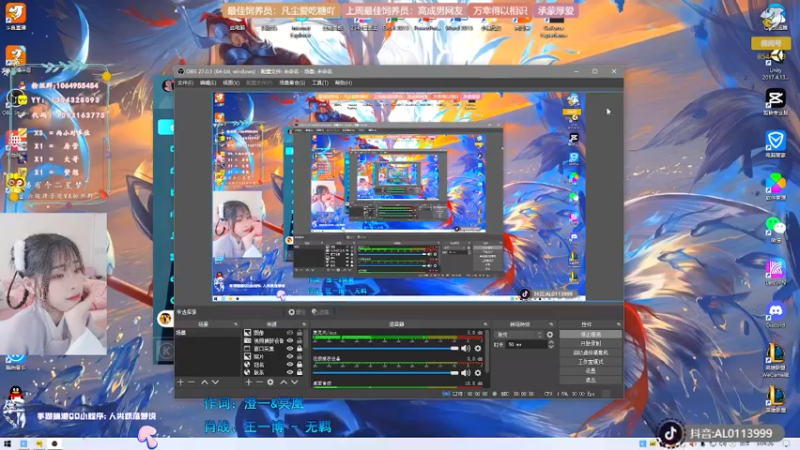The width and height of the screenshot is (800, 450).
Task: Open the 工具(T) menu in OBS
Action: pyautogui.click(x=320, y=83)
